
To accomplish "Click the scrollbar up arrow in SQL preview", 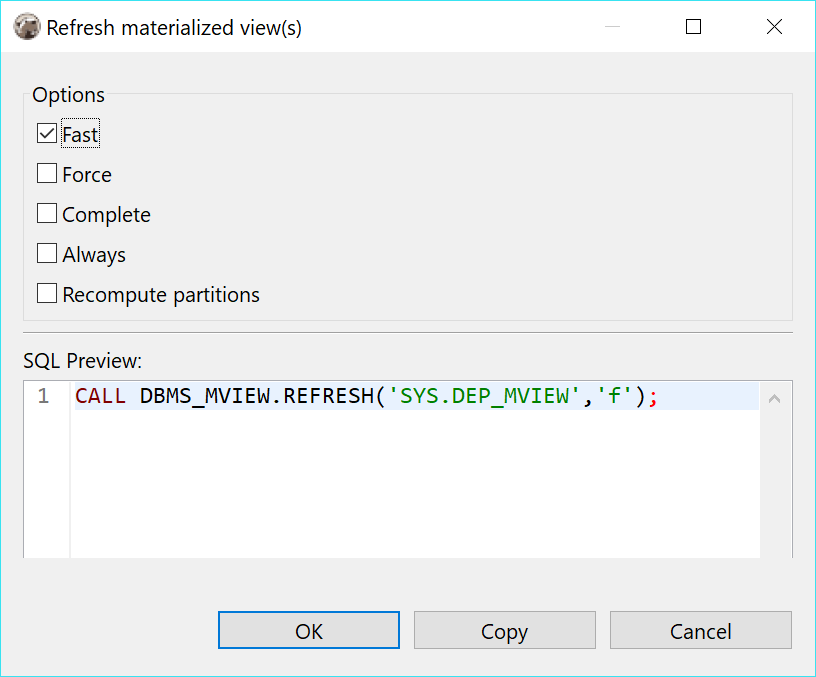I will [774, 397].
